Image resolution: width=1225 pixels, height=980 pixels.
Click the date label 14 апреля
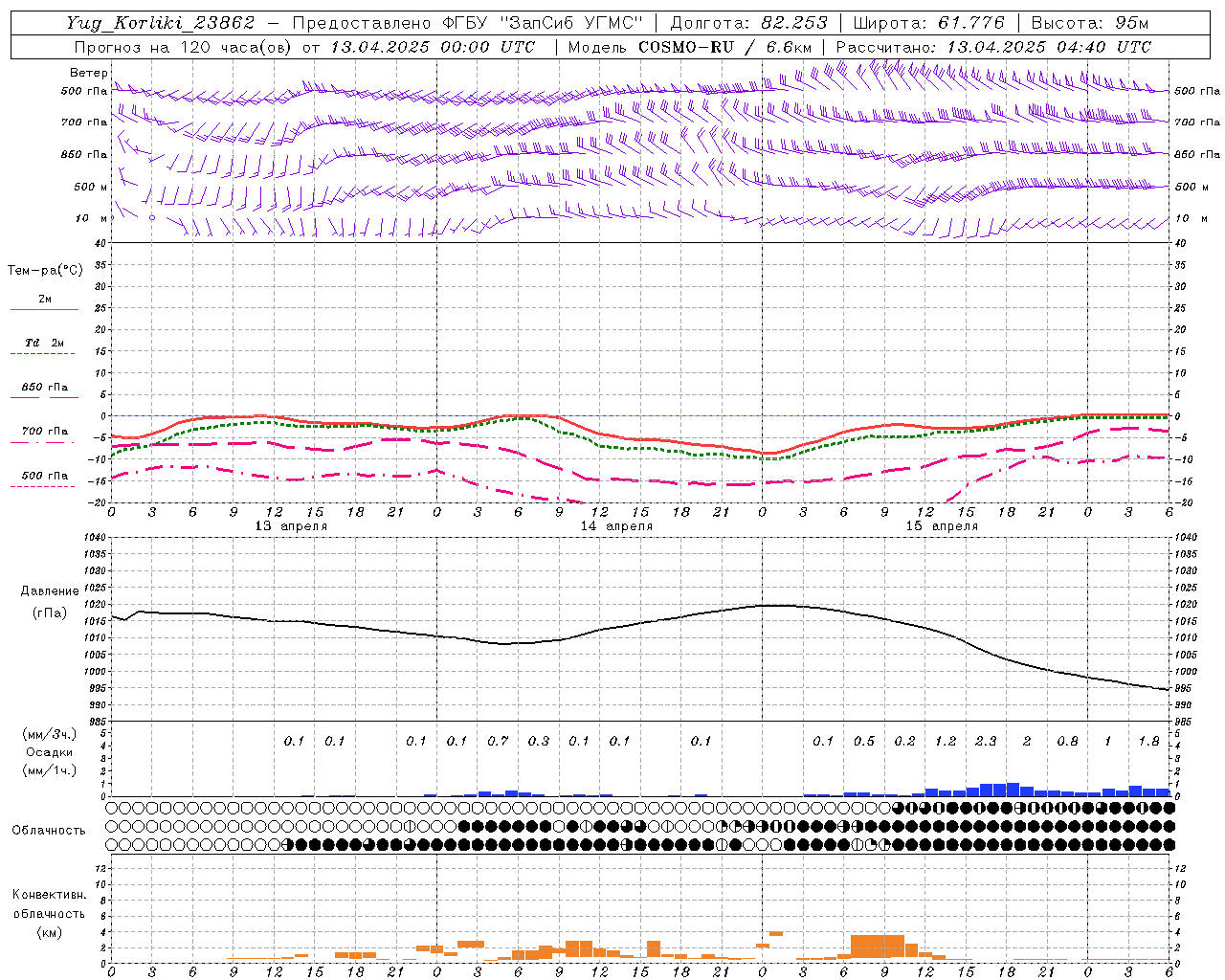click(x=616, y=526)
